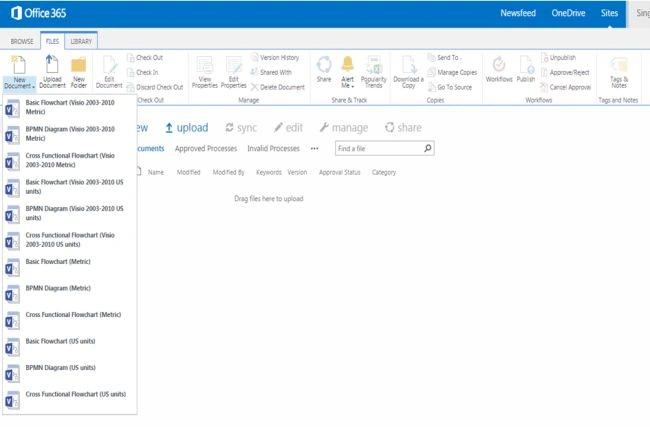650x427 pixels.
Task: Expand the views ellipsis menu
Action: click(x=315, y=148)
